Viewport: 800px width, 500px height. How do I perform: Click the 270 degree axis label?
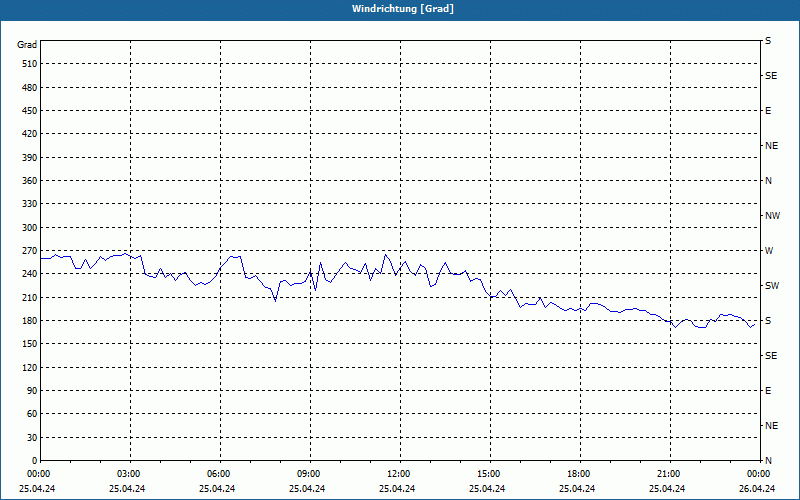pos(30,251)
